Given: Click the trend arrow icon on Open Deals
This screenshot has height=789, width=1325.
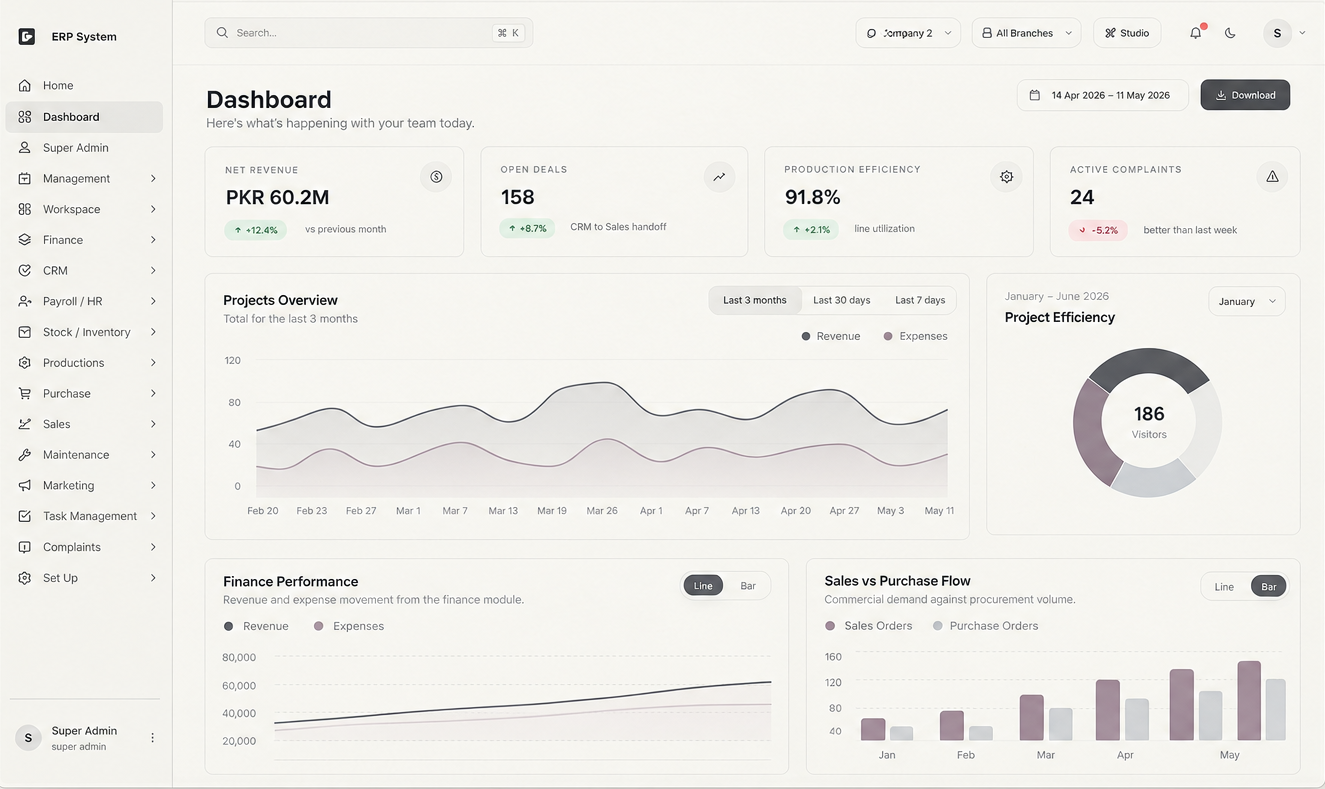Looking at the screenshot, I should [x=719, y=177].
